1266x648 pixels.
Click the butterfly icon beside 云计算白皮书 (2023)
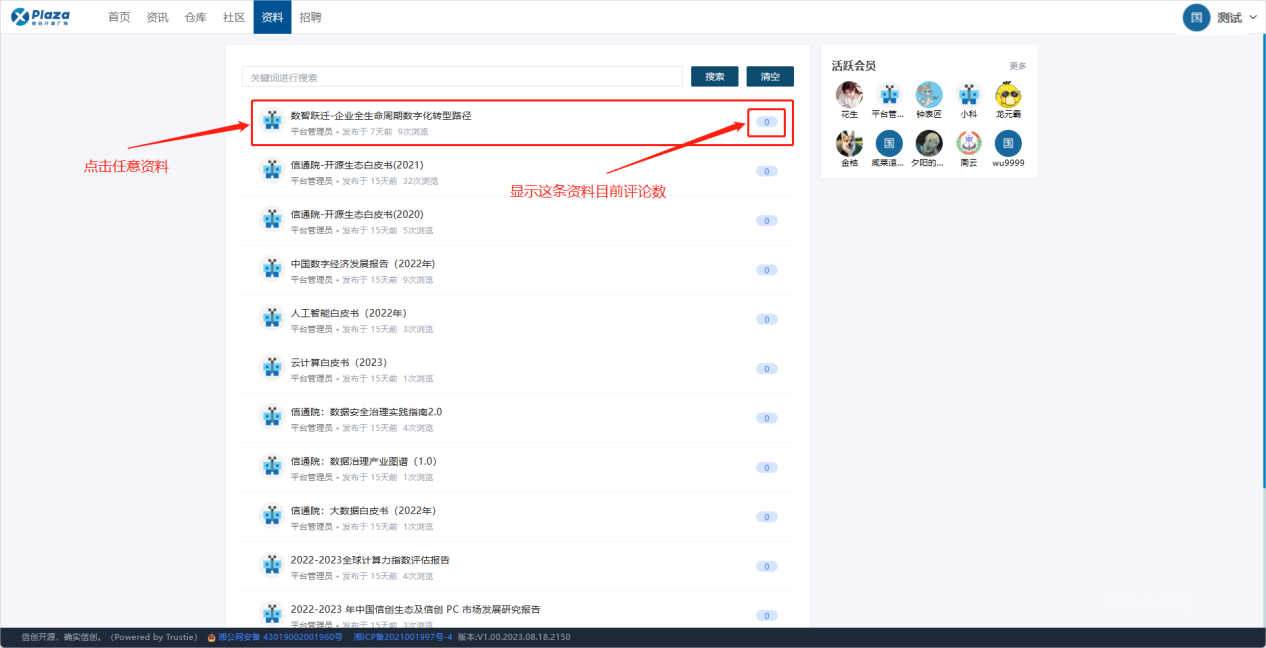(272, 368)
